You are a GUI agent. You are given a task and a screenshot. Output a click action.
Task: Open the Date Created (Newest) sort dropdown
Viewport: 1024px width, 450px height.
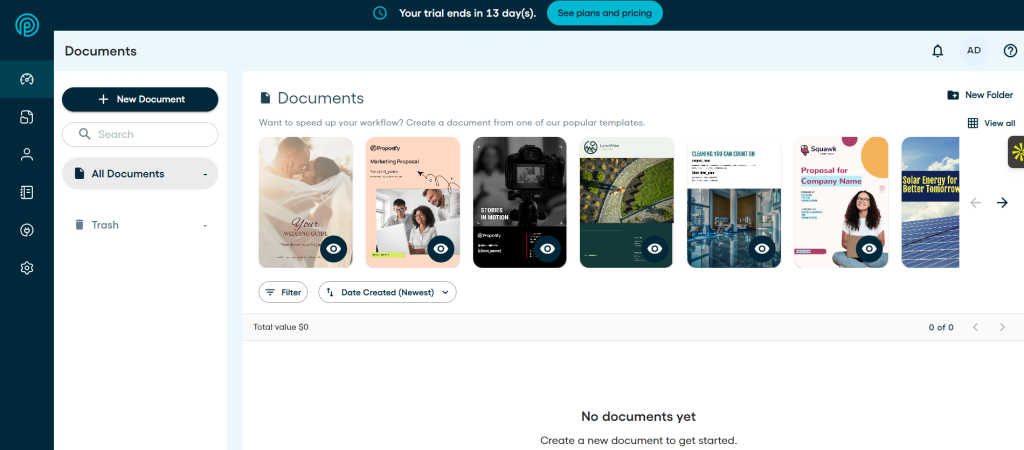(x=387, y=293)
